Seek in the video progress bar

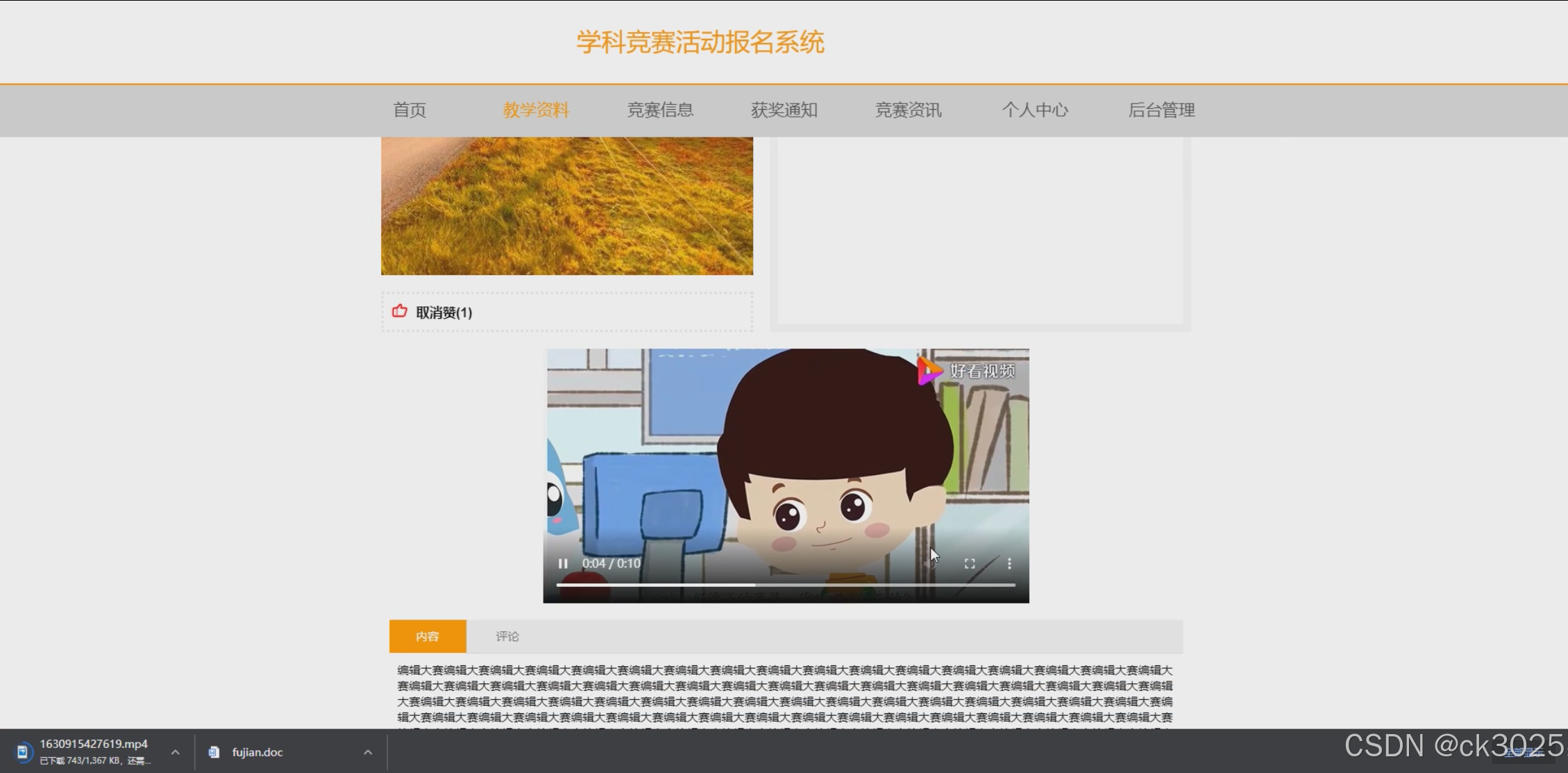[786, 585]
